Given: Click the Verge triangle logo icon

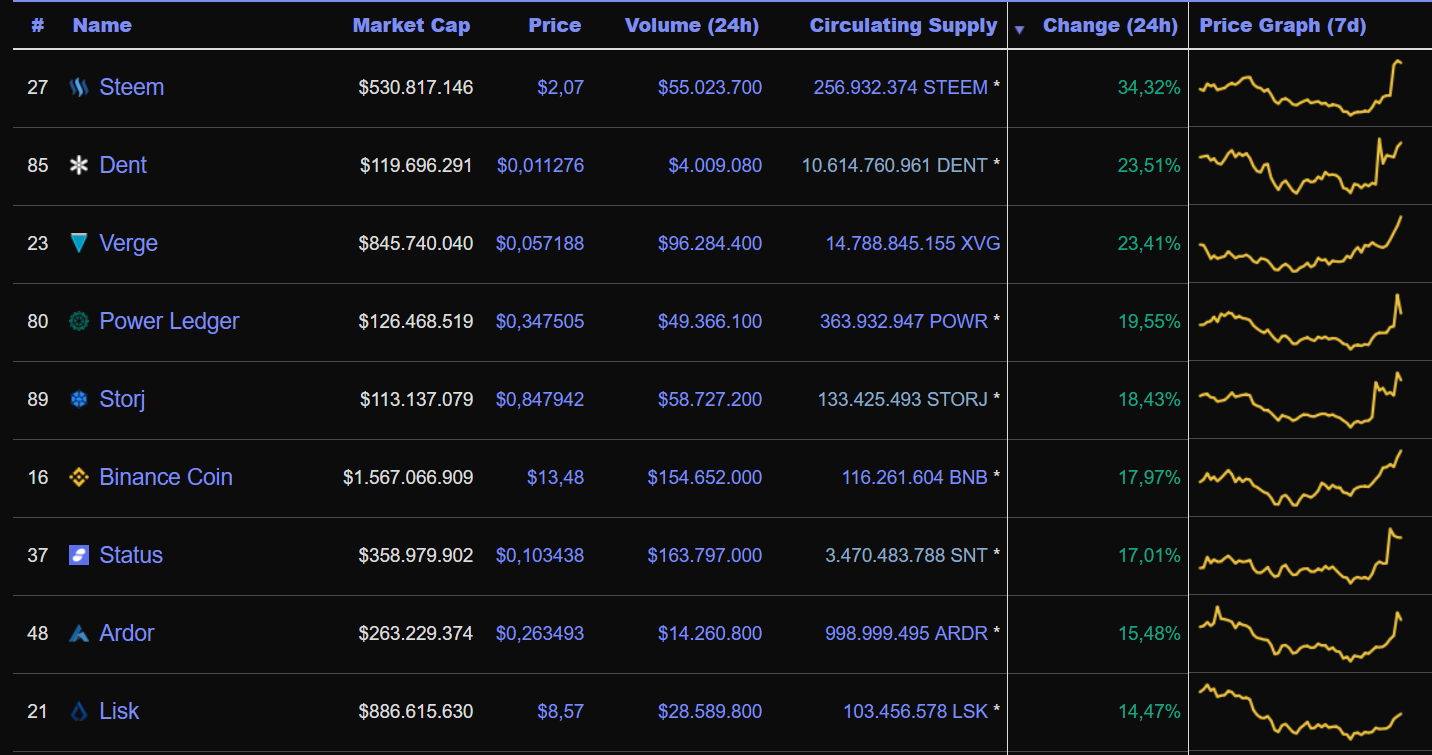Looking at the screenshot, I should point(79,243).
